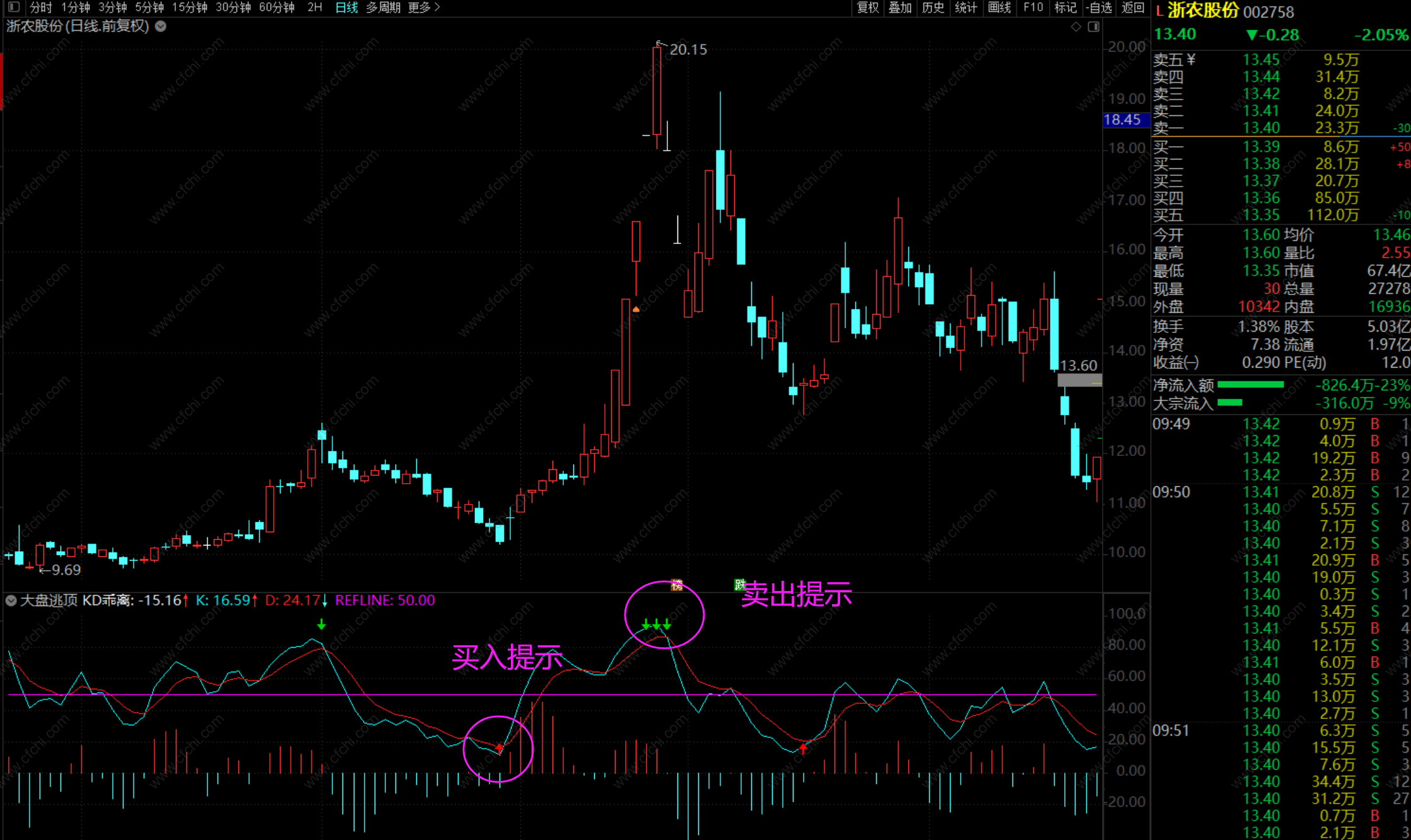Click the orange marker on the candlestick
The image size is (1411, 840).
pos(636,310)
